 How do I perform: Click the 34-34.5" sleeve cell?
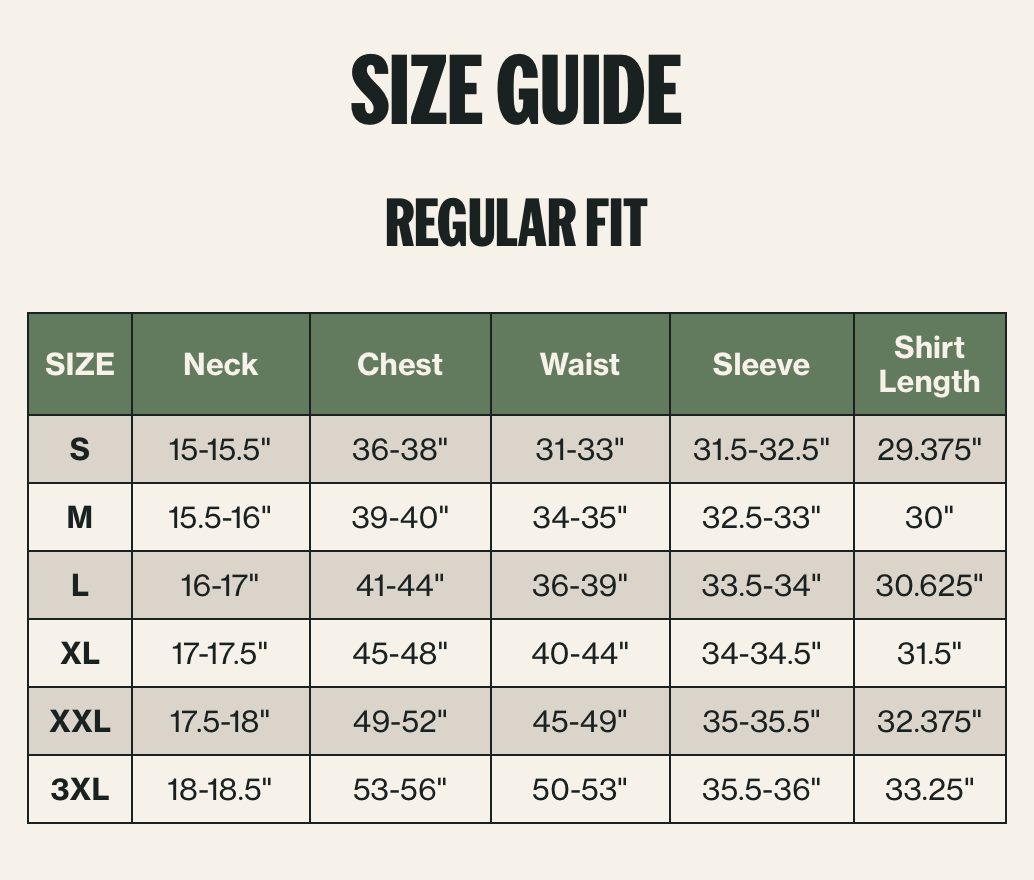click(762, 653)
